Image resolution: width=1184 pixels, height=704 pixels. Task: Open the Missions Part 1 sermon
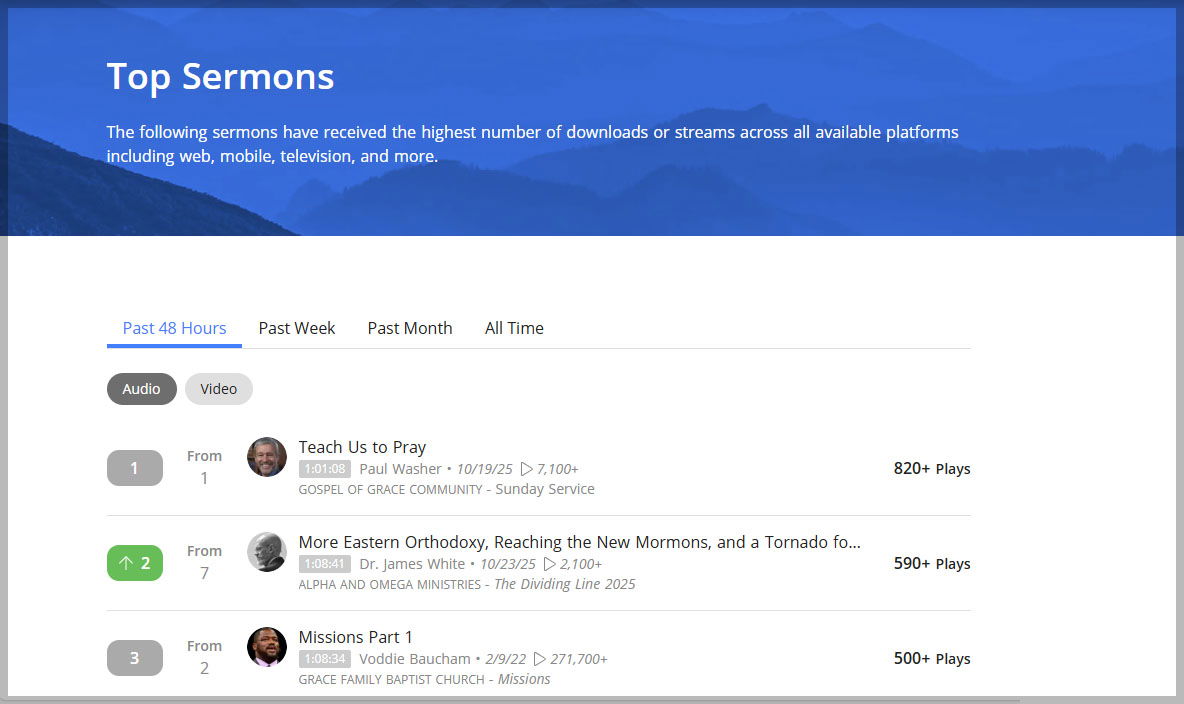[355, 637]
